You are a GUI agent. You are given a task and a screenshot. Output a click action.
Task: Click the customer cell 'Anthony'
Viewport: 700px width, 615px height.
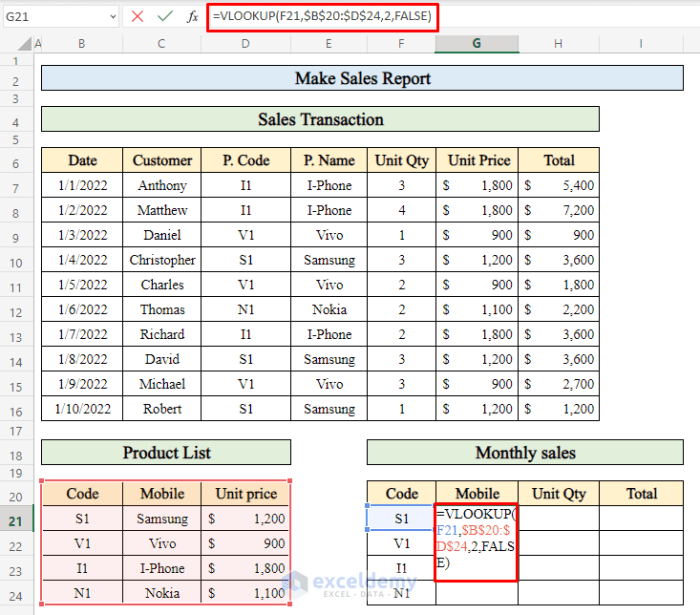point(162,185)
